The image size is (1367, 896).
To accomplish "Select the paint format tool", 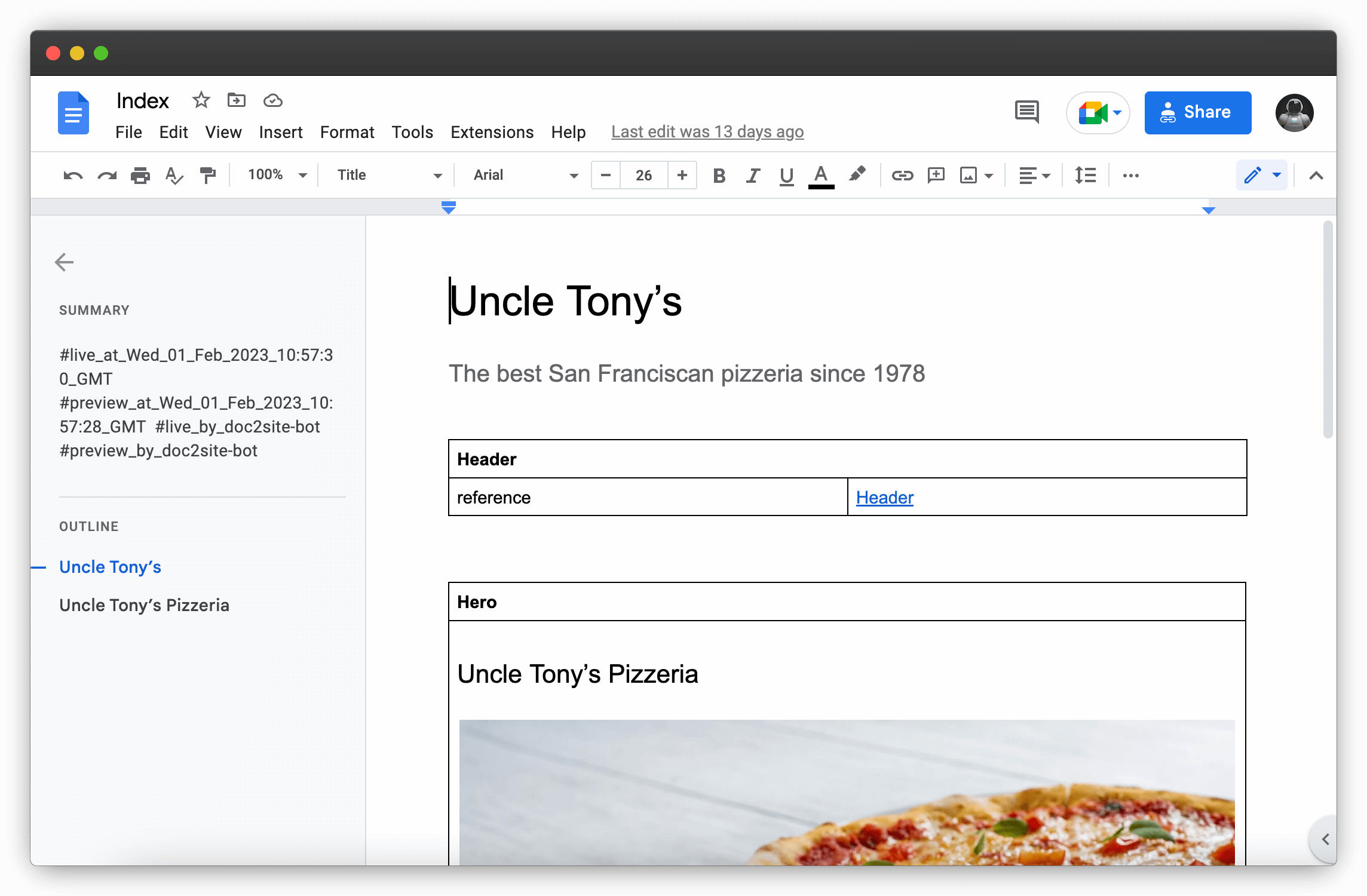I will [x=208, y=174].
